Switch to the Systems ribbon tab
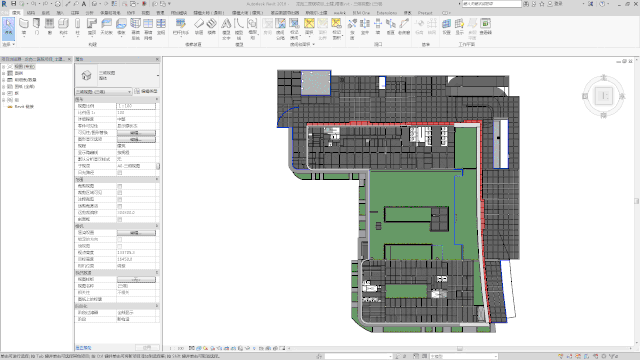The width and height of the screenshot is (640, 360). (x=46, y=13)
